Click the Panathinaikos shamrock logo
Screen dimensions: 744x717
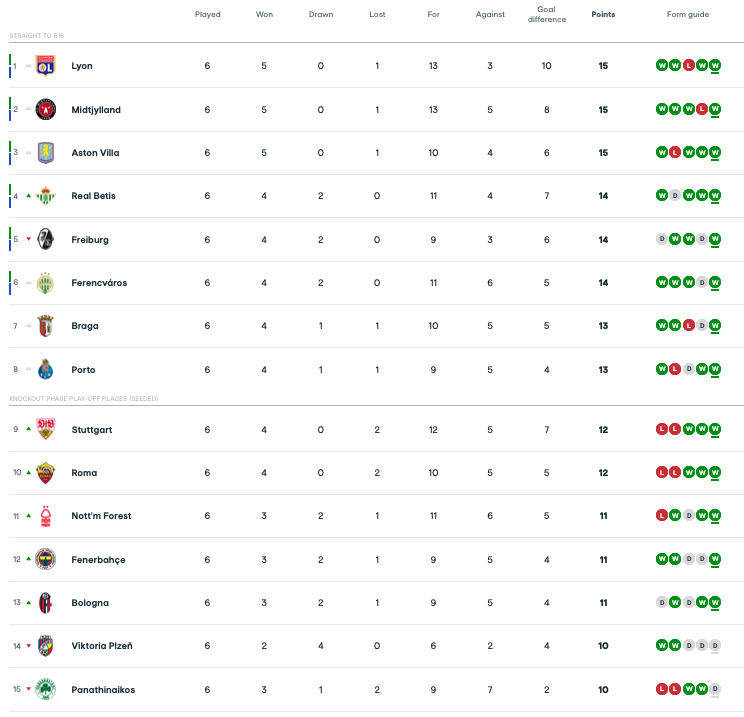[46, 689]
